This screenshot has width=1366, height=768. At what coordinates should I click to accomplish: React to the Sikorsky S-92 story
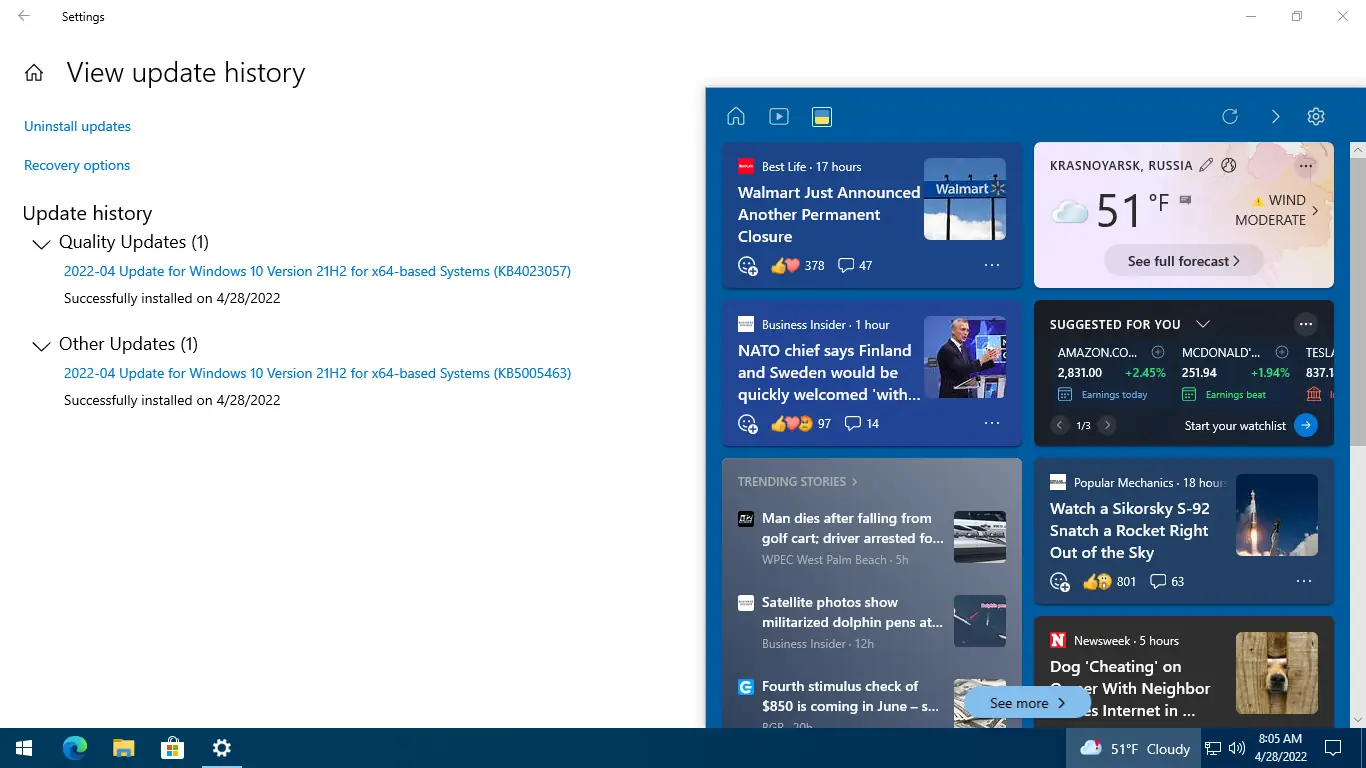pyautogui.click(x=1060, y=581)
